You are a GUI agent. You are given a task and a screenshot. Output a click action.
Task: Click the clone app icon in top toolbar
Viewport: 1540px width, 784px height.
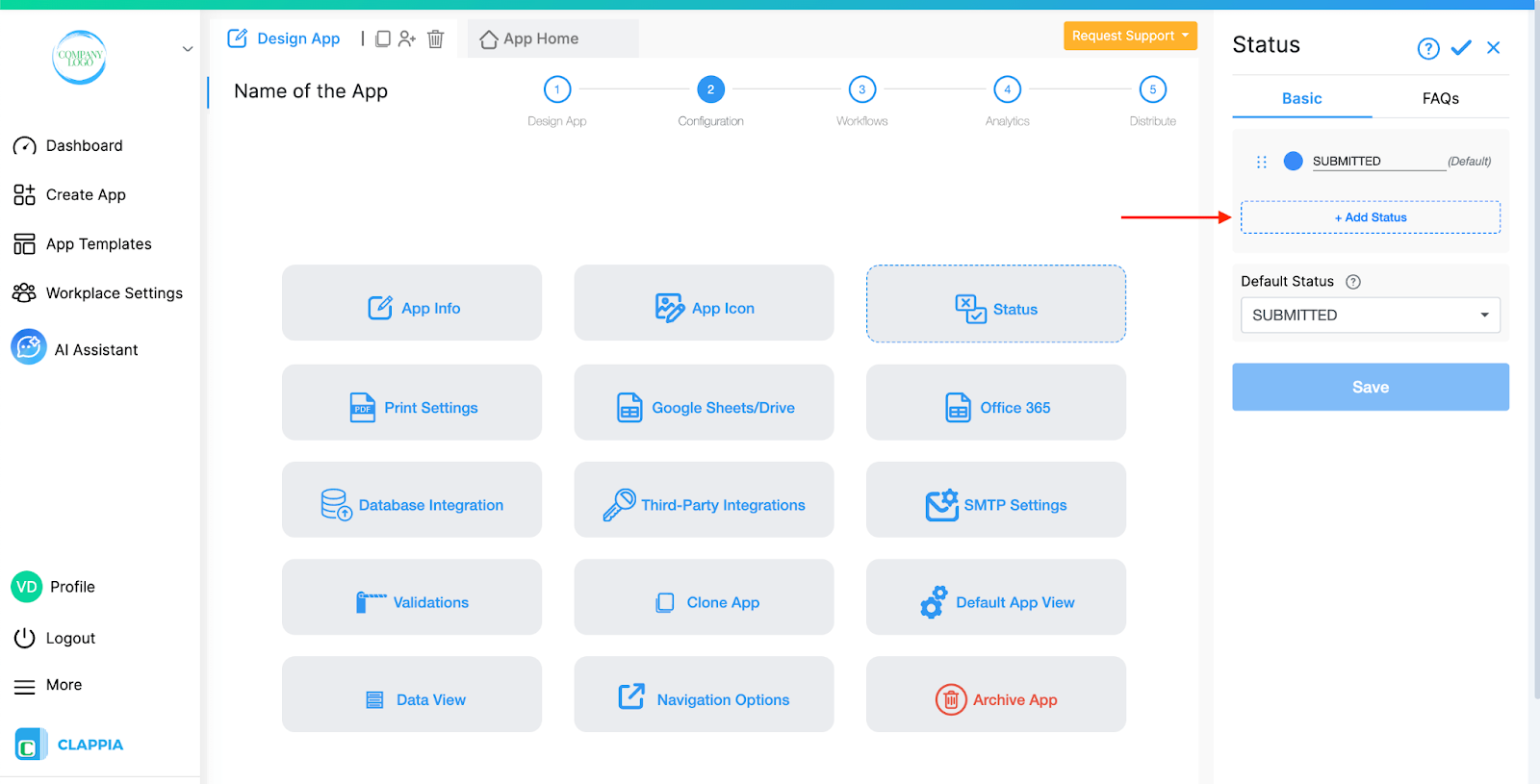[x=383, y=38]
